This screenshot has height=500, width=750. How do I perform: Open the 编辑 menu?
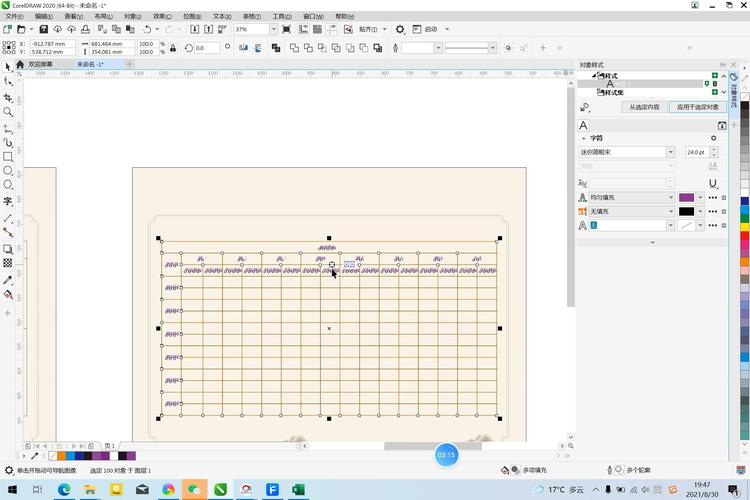coord(44,16)
